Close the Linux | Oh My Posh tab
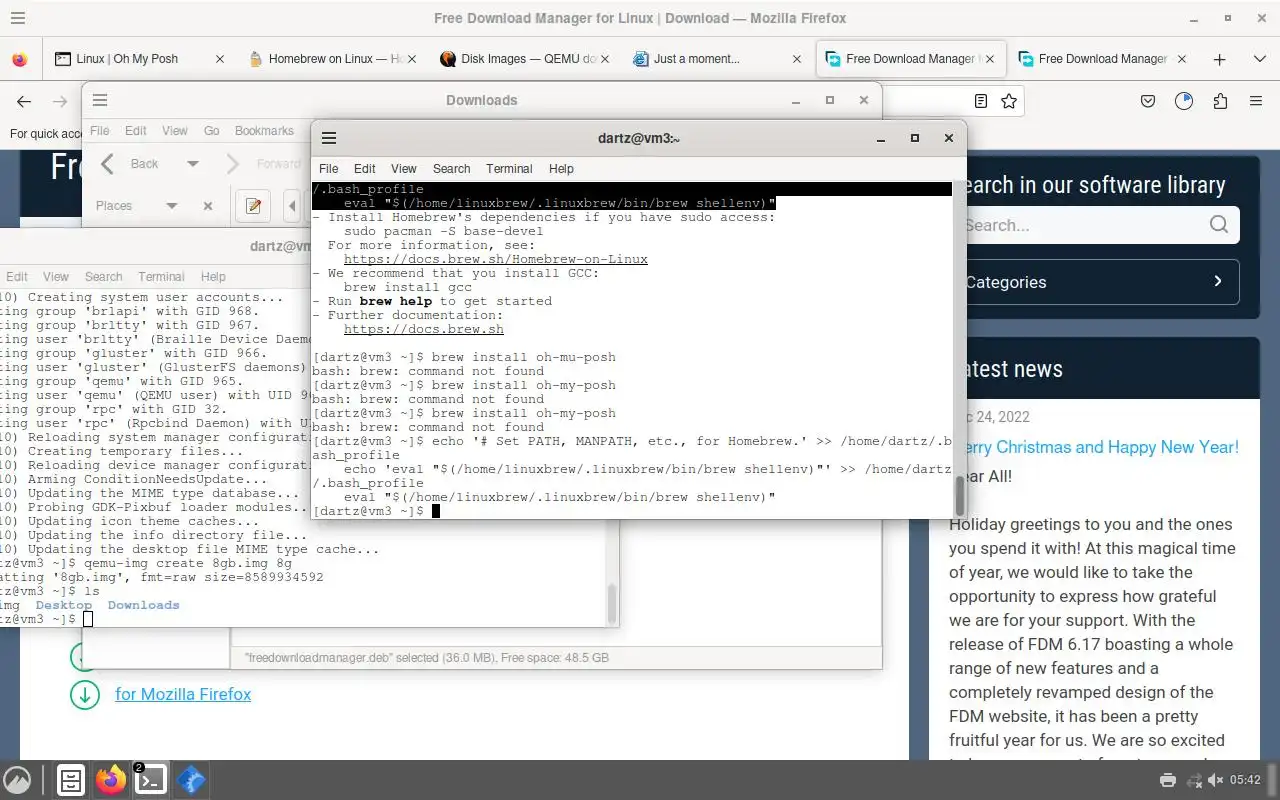The width and height of the screenshot is (1280, 800). point(220,59)
